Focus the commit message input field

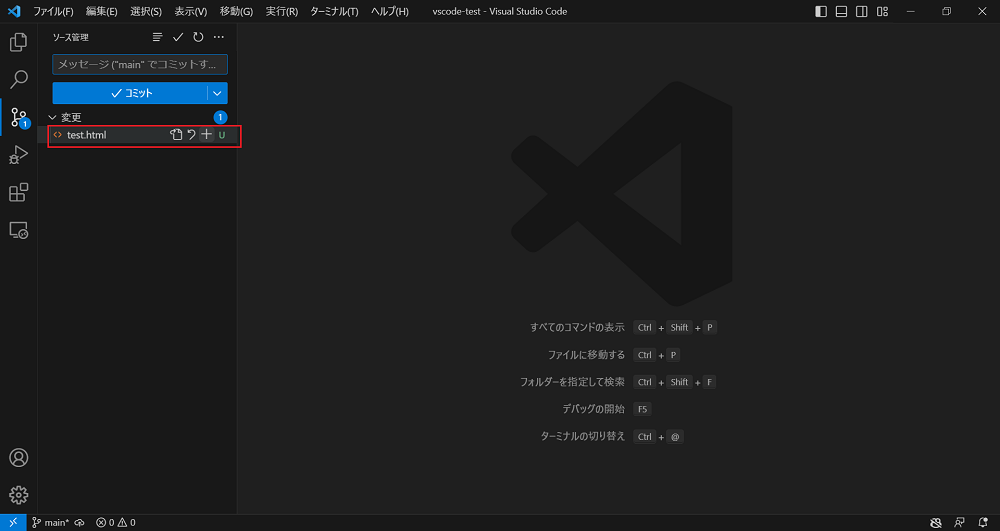point(140,65)
